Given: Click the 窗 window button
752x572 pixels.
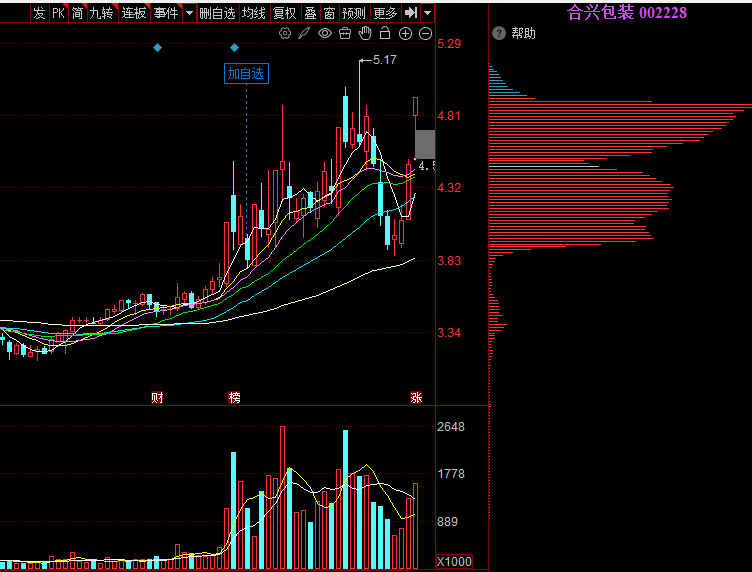Looking at the screenshot, I should 329,13.
